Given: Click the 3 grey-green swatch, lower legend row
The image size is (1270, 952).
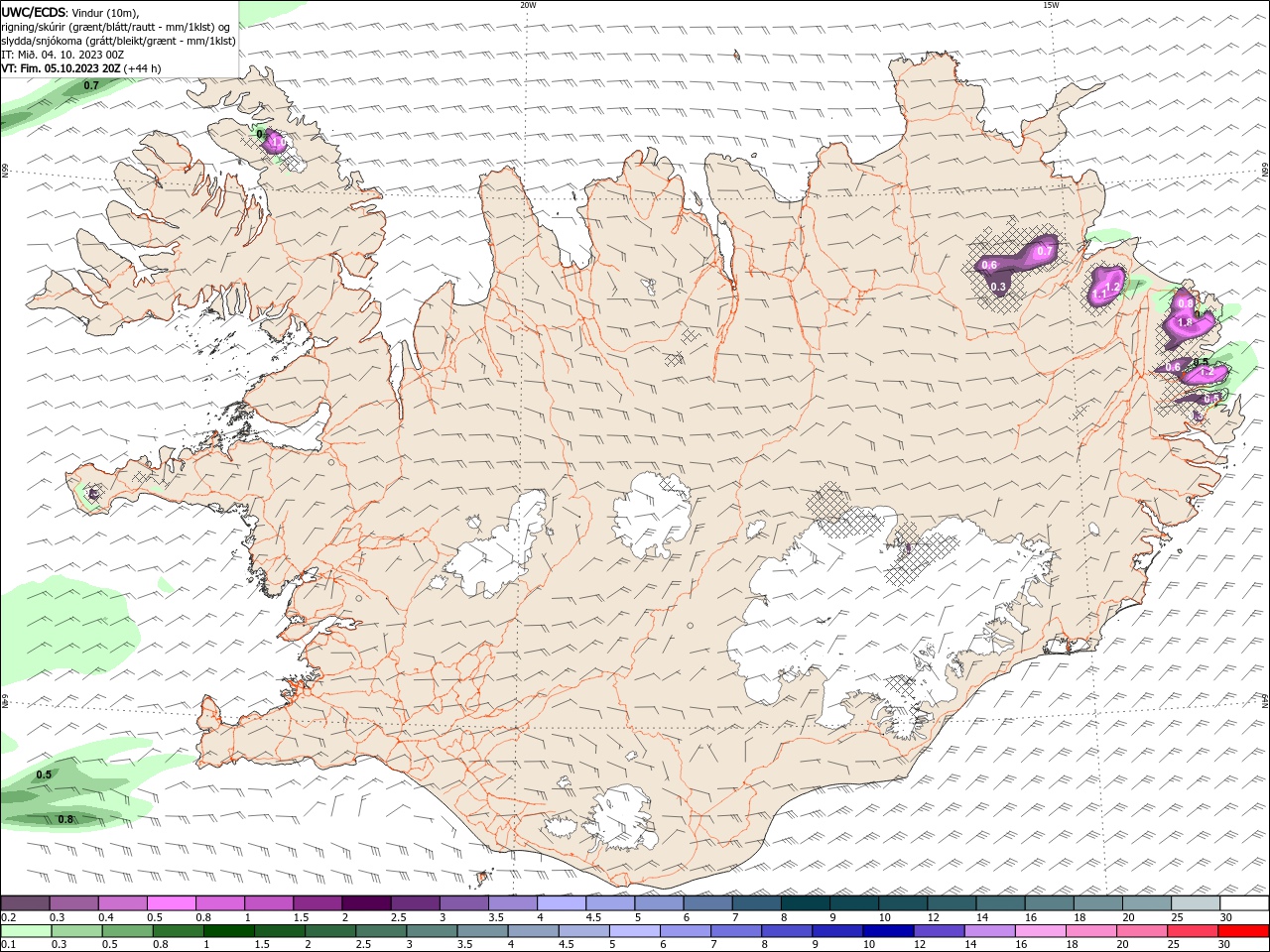Looking at the screenshot, I should [x=433, y=931].
